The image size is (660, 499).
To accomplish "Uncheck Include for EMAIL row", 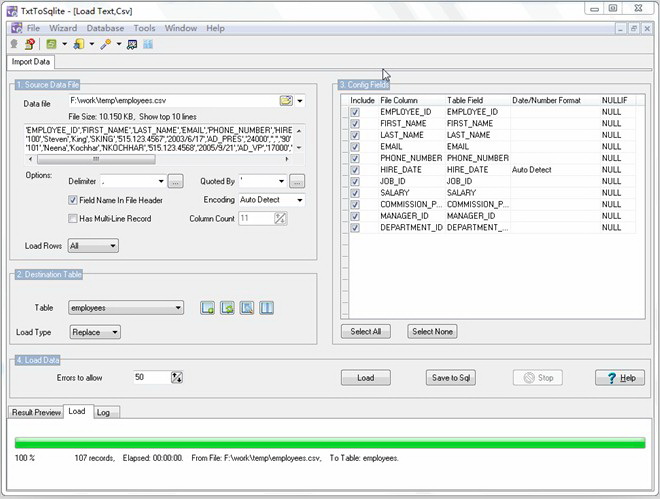I will (355, 147).
